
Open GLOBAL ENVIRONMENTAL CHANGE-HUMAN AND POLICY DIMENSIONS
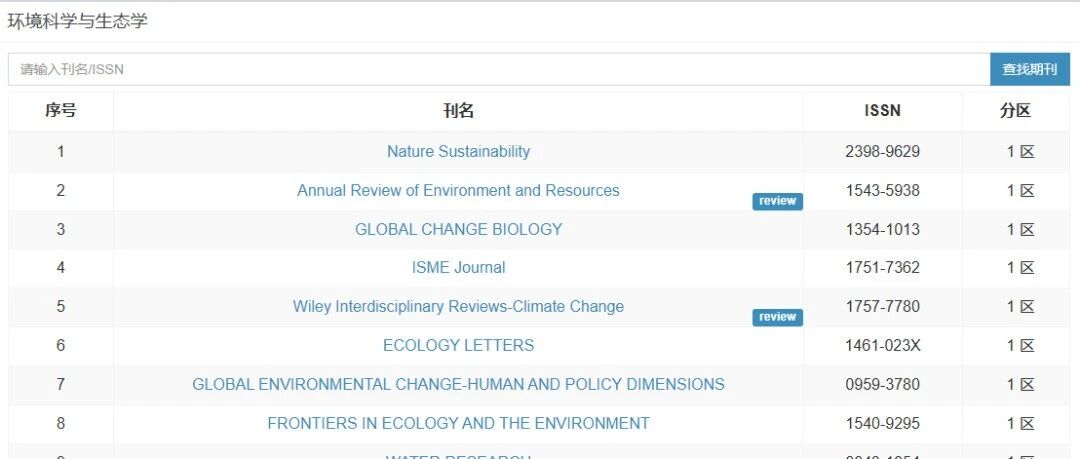[458, 385]
